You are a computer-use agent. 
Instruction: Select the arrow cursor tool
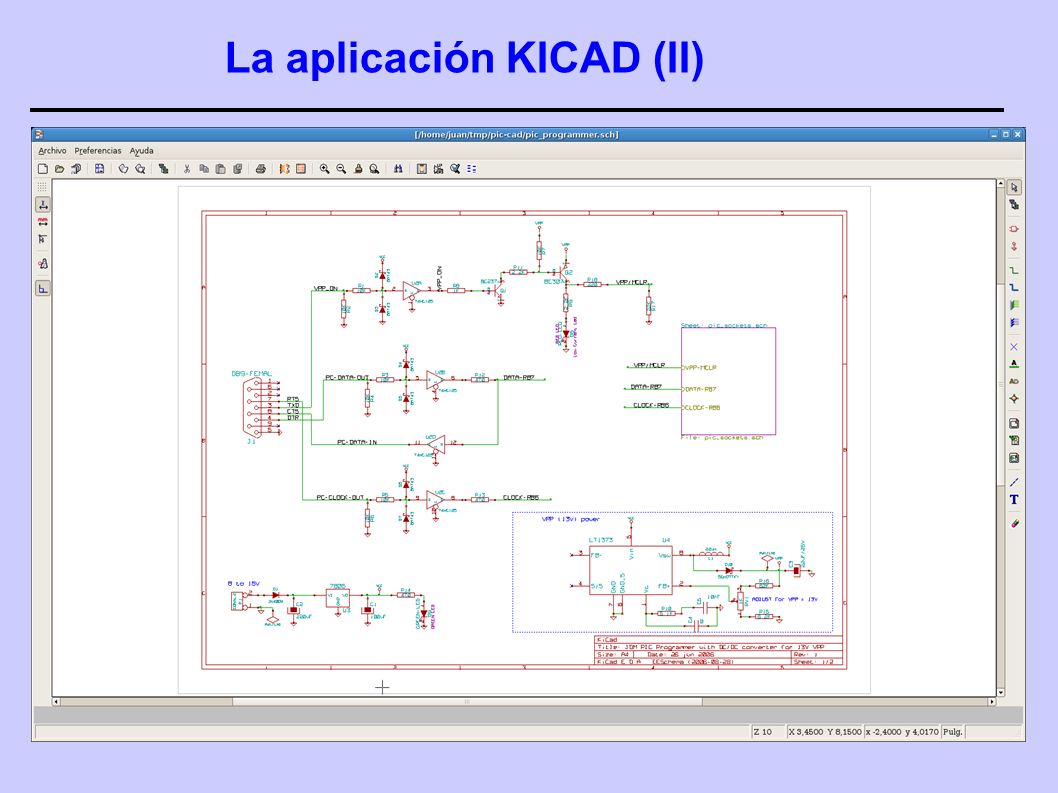click(1013, 187)
